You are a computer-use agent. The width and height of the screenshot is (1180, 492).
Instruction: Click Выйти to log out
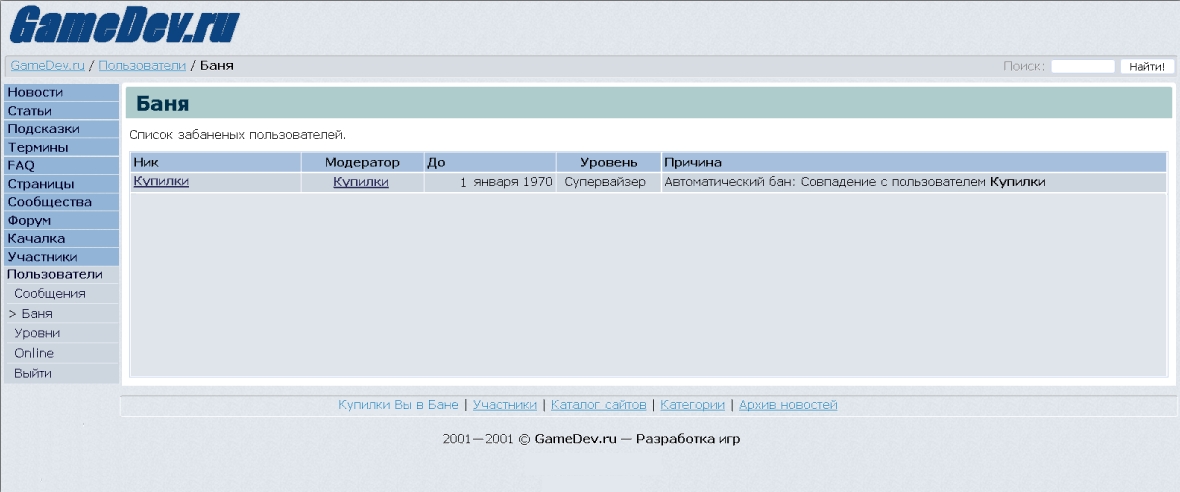tap(62, 373)
